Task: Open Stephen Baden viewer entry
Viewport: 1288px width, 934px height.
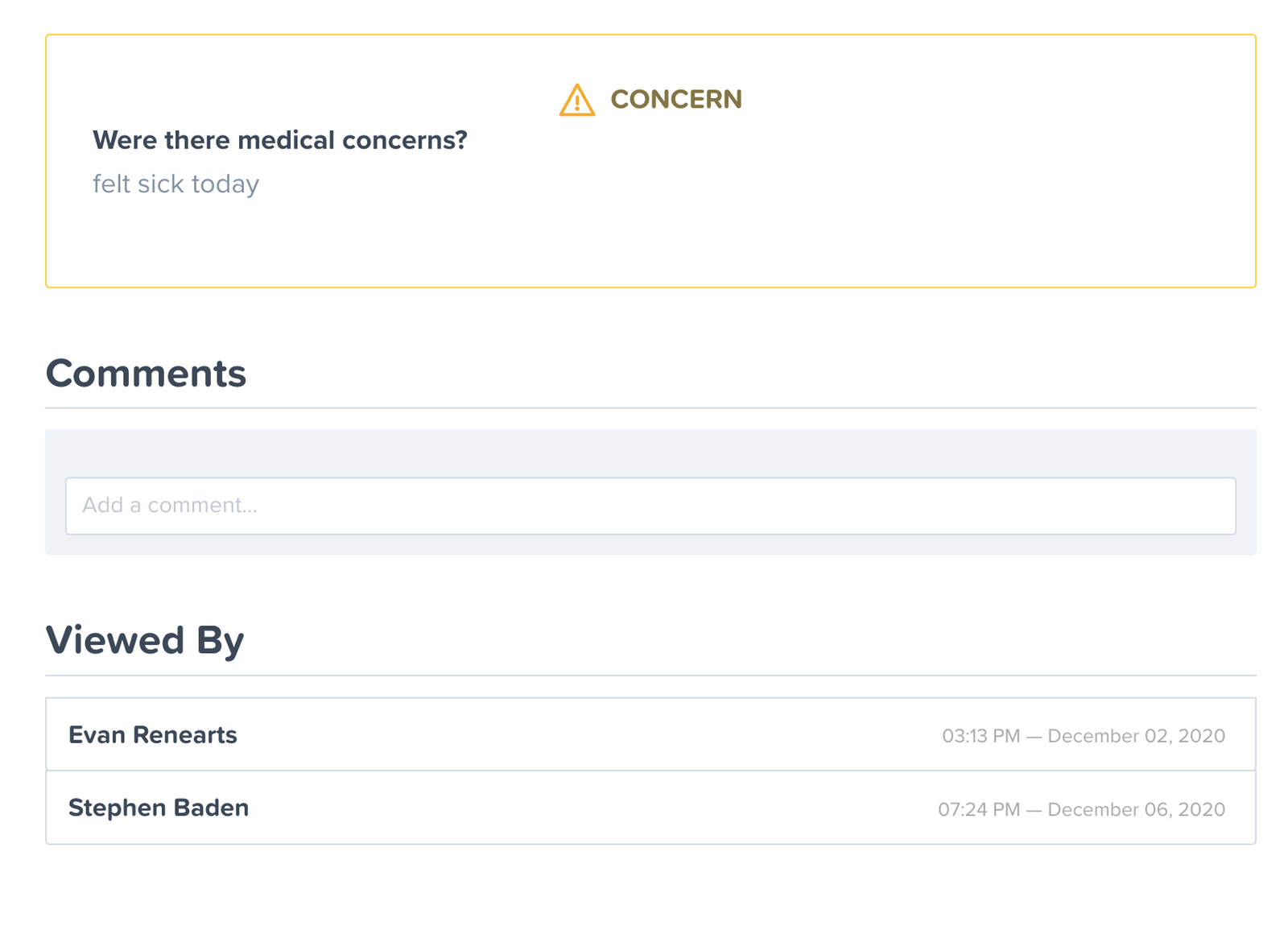Action: (650, 808)
